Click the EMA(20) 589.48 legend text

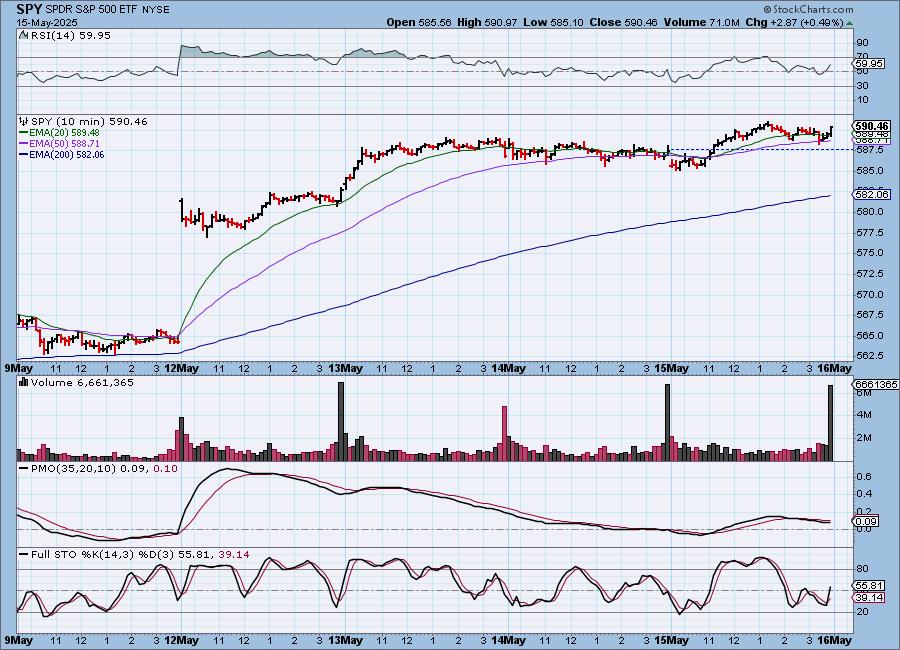click(64, 133)
